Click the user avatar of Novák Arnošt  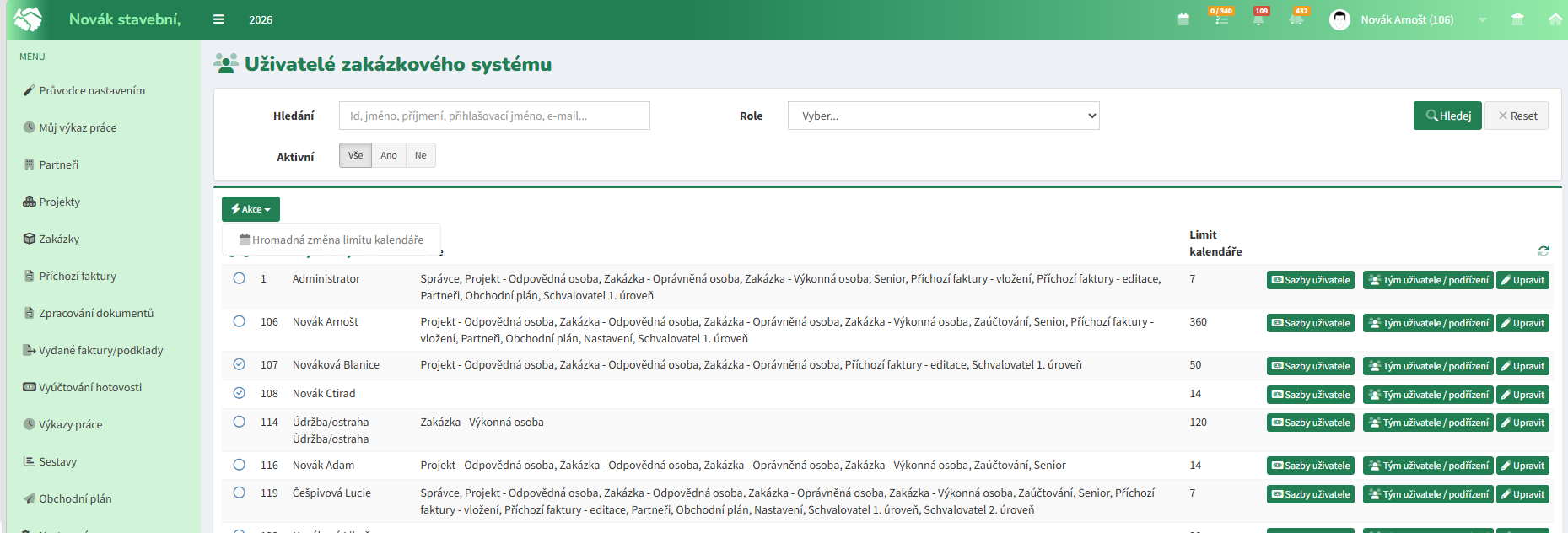coord(1339,19)
